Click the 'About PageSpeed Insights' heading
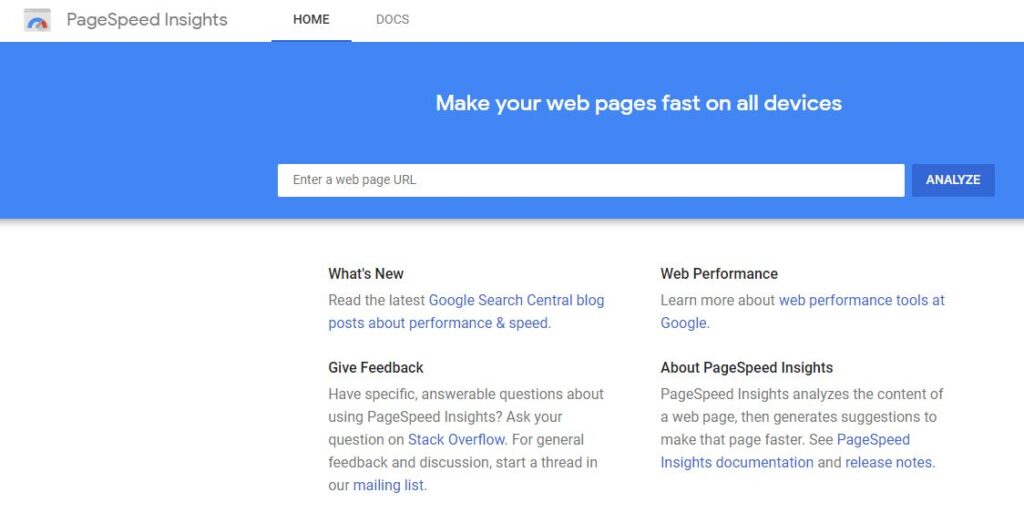Screen dimensions: 1024x513 747,368
